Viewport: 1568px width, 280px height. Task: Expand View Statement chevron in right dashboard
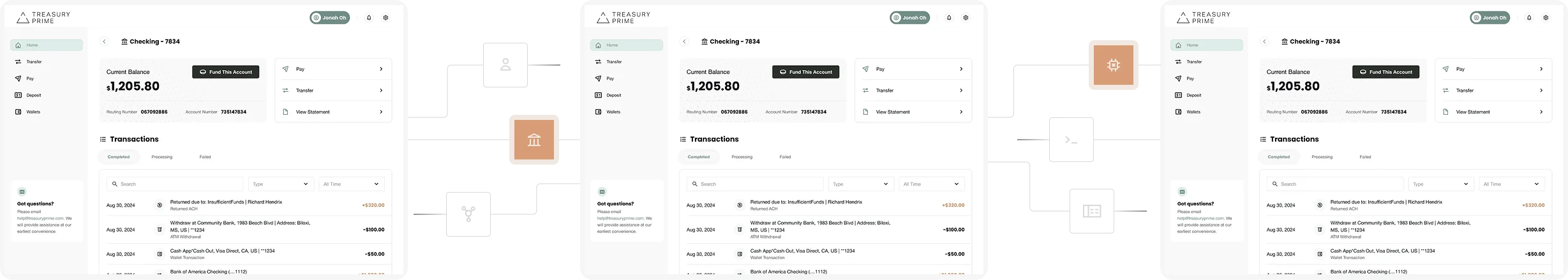[x=1541, y=112]
